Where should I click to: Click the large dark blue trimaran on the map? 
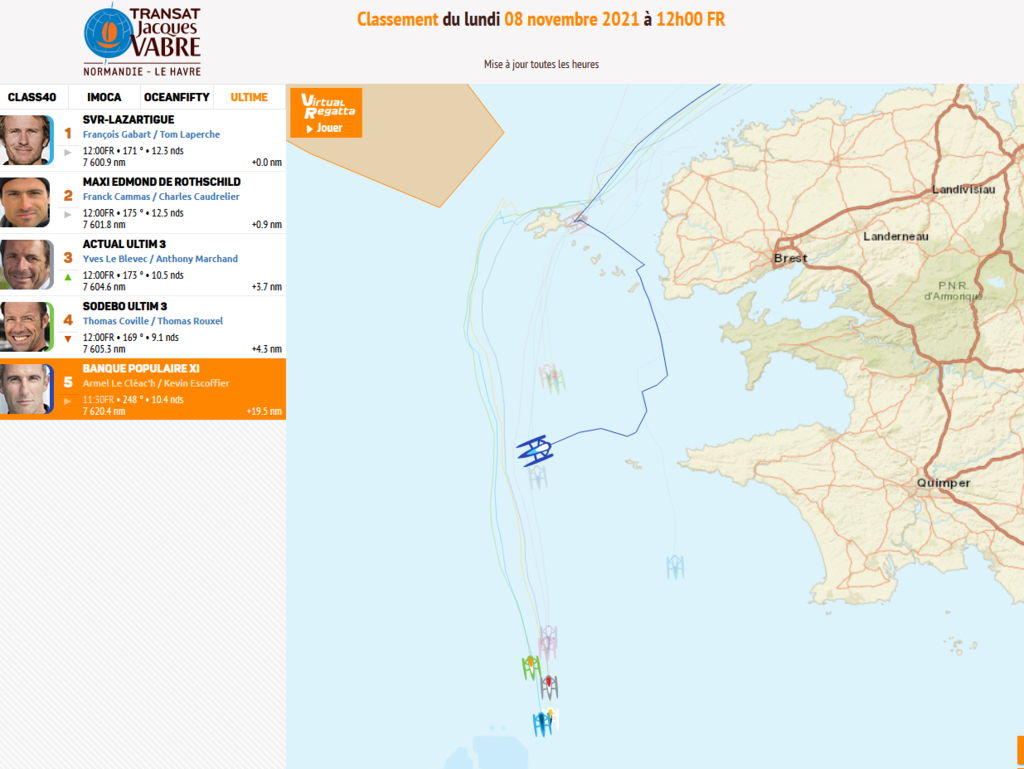[536, 450]
